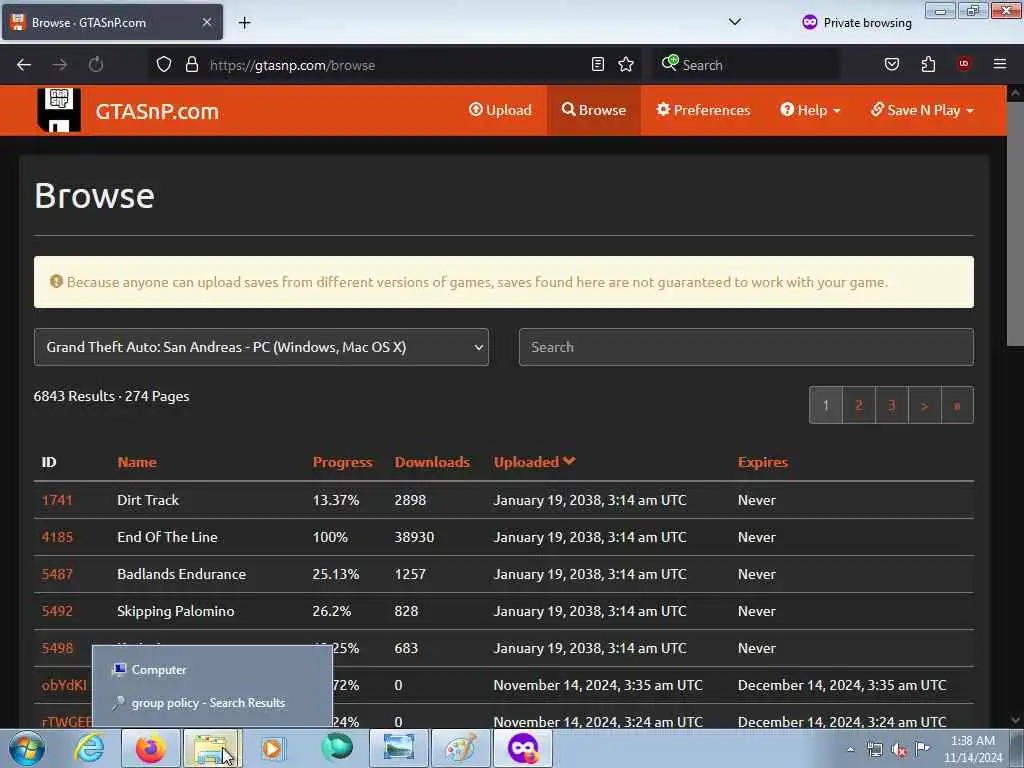The width and height of the screenshot is (1024, 768).
Task: Click the Firefox taskbar icon
Action: click(150, 748)
